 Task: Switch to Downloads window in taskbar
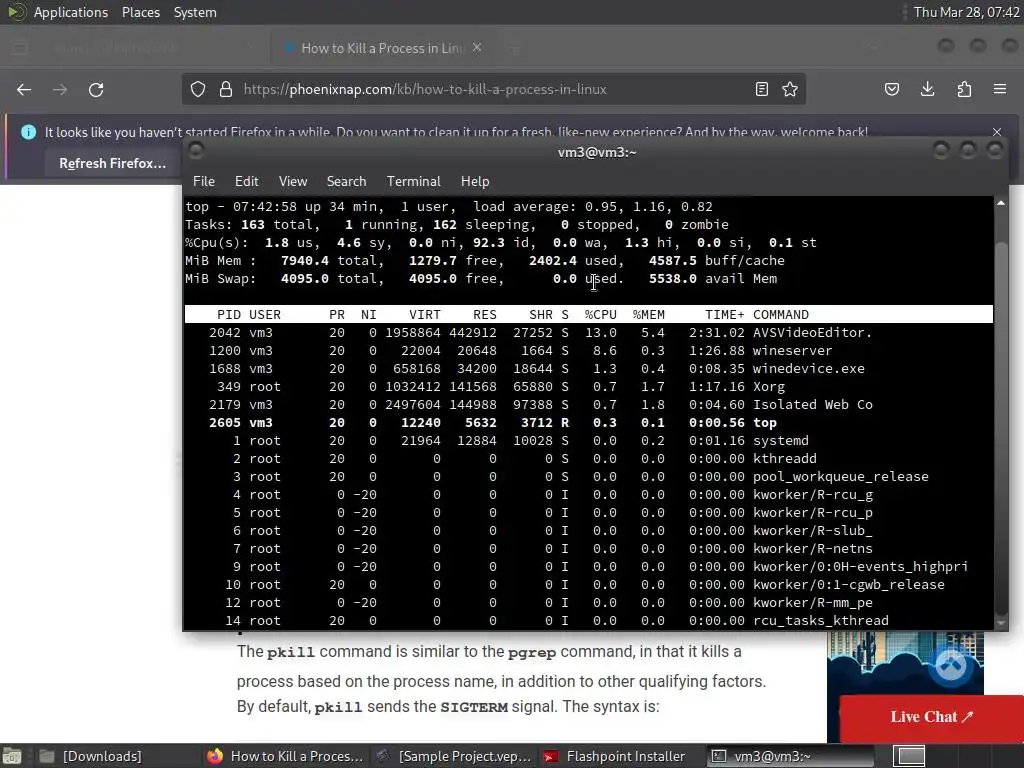coord(90,756)
